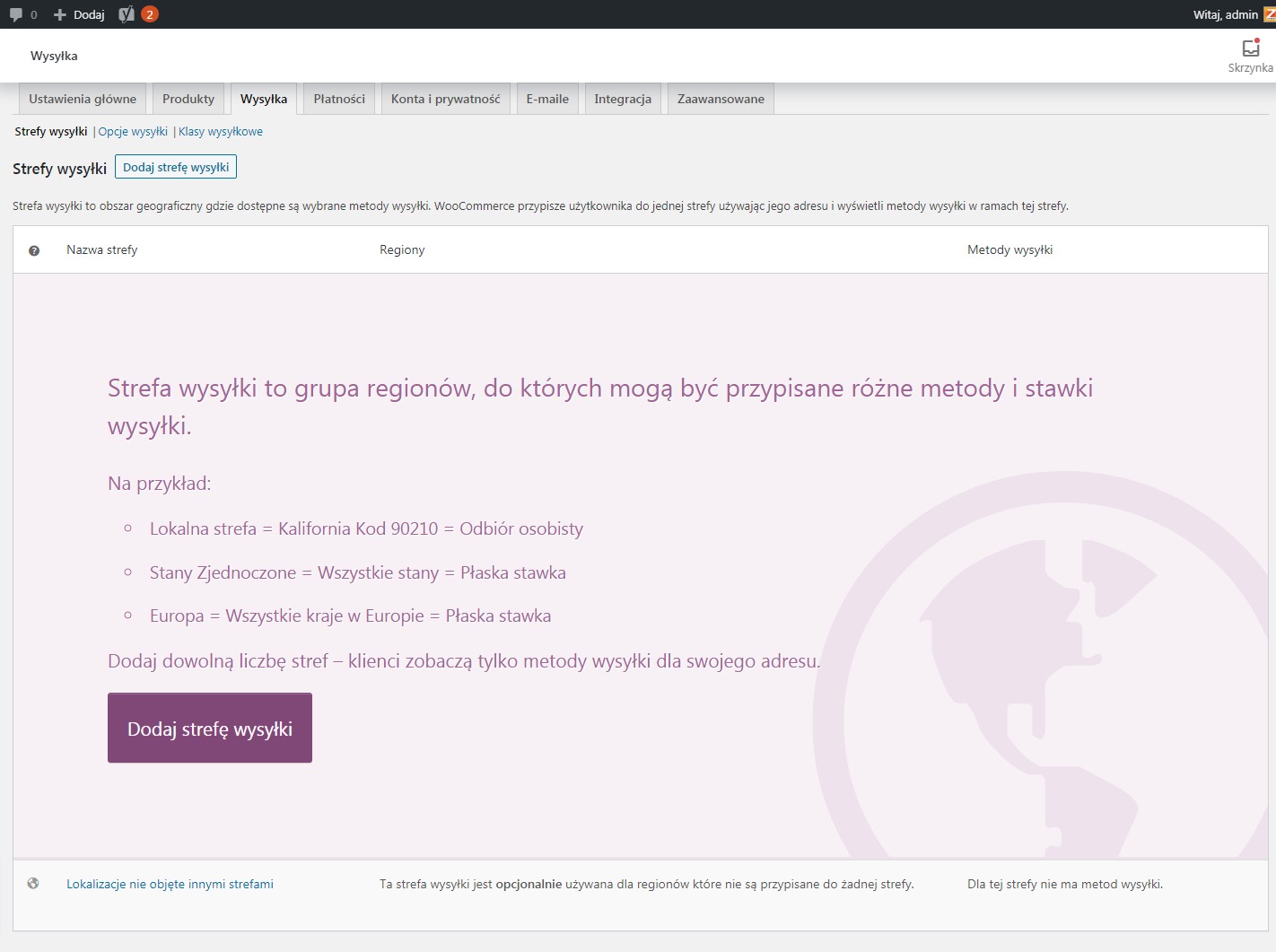The image size is (1276, 952).
Task: Switch to Ustawienia główne tab
Action: coord(83,99)
